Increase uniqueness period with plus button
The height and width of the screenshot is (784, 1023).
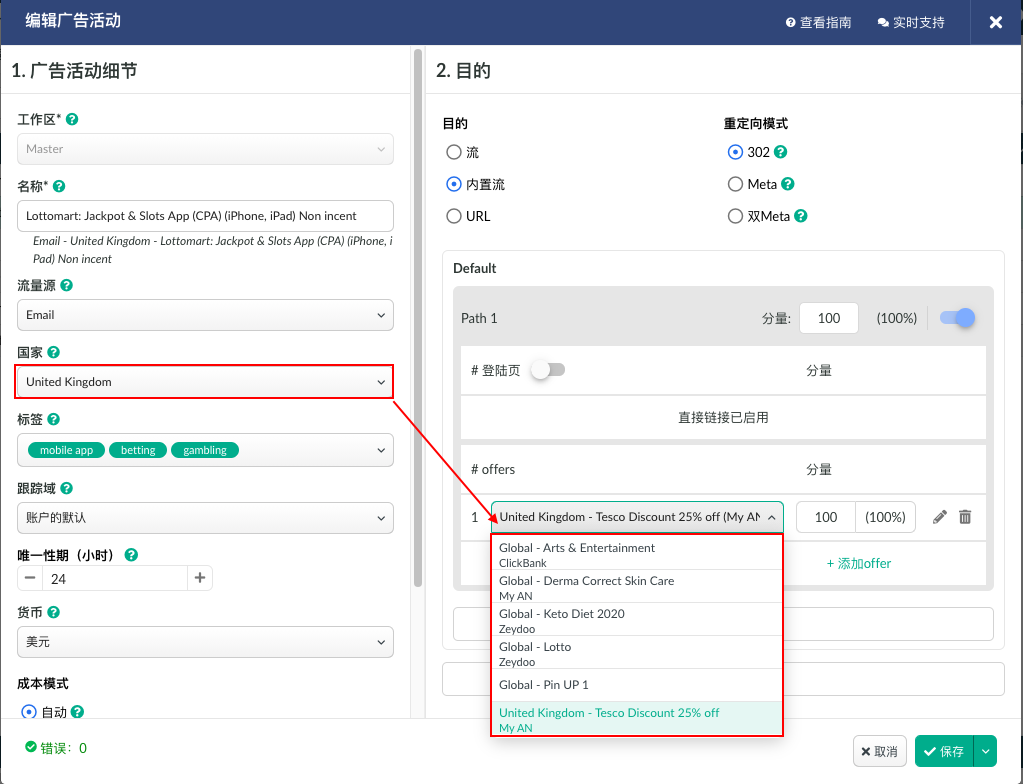[x=200, y=578]
